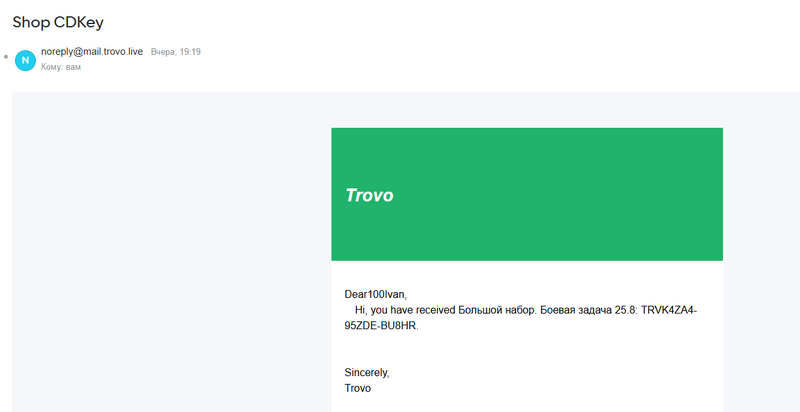Click the "Кому:" recipient label
The height and width of the screenshot is (412, 800).
[x=52, y=67]
